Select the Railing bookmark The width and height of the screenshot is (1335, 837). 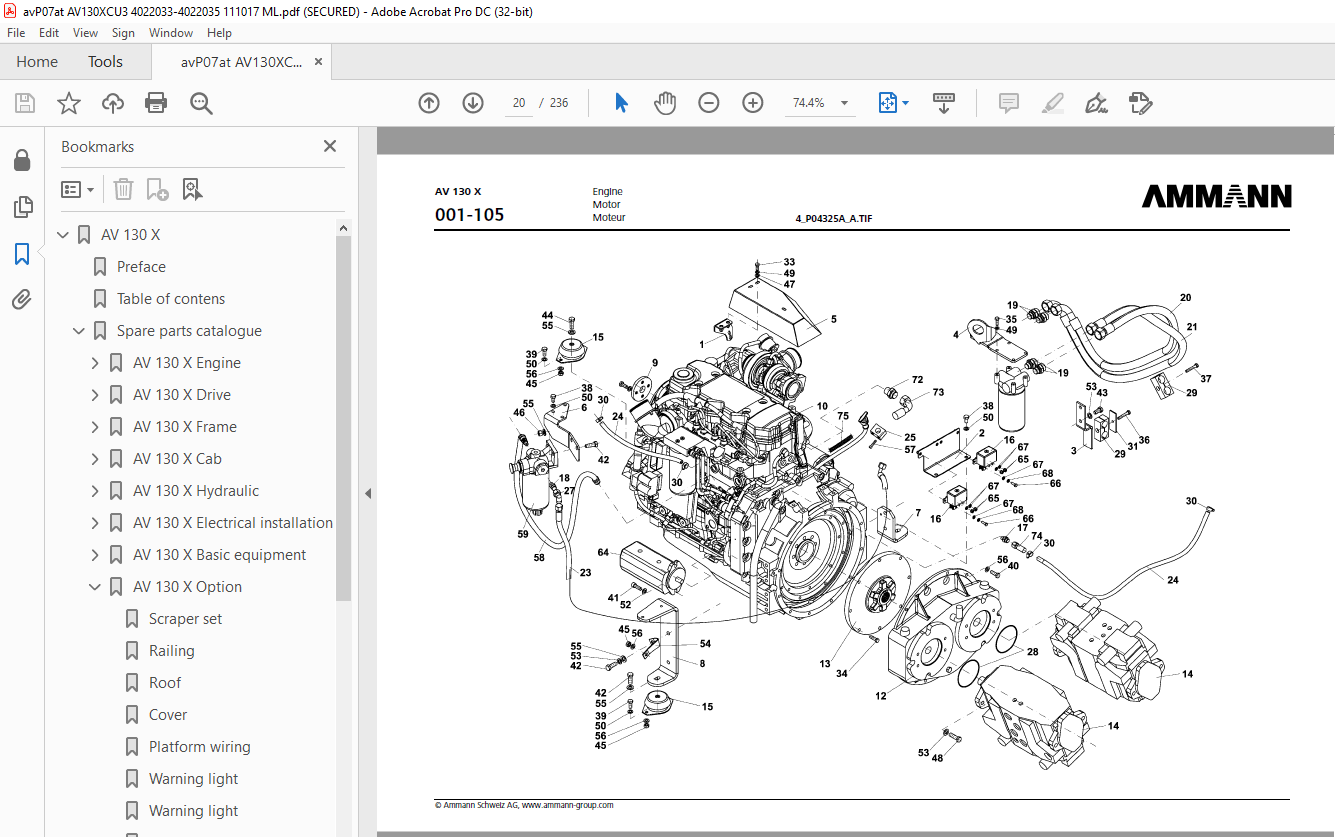click(x=172, y=651)
